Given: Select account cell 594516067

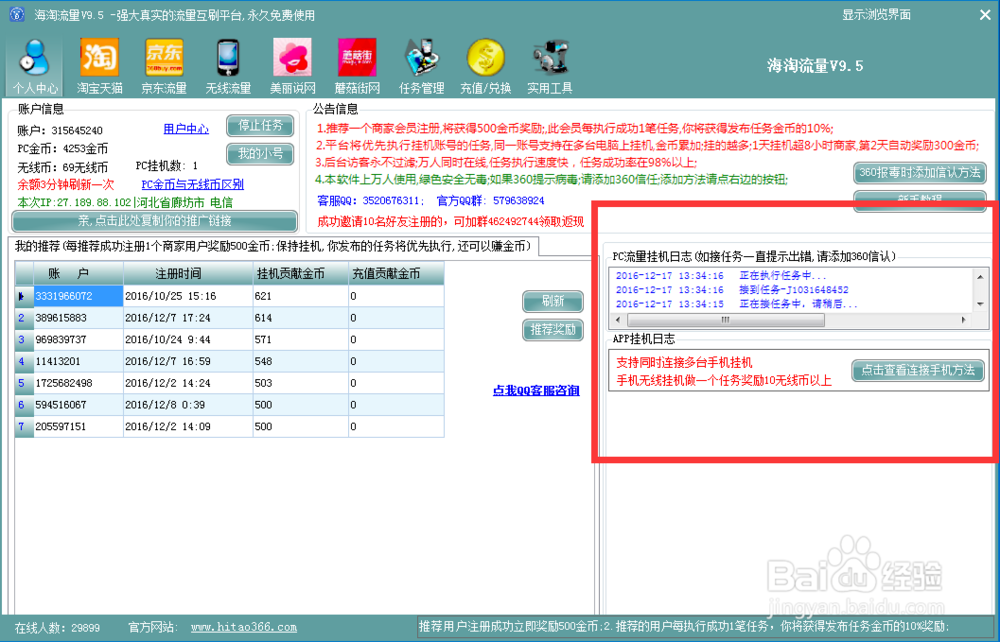Looking at the screenshot, I should point(78,404).
